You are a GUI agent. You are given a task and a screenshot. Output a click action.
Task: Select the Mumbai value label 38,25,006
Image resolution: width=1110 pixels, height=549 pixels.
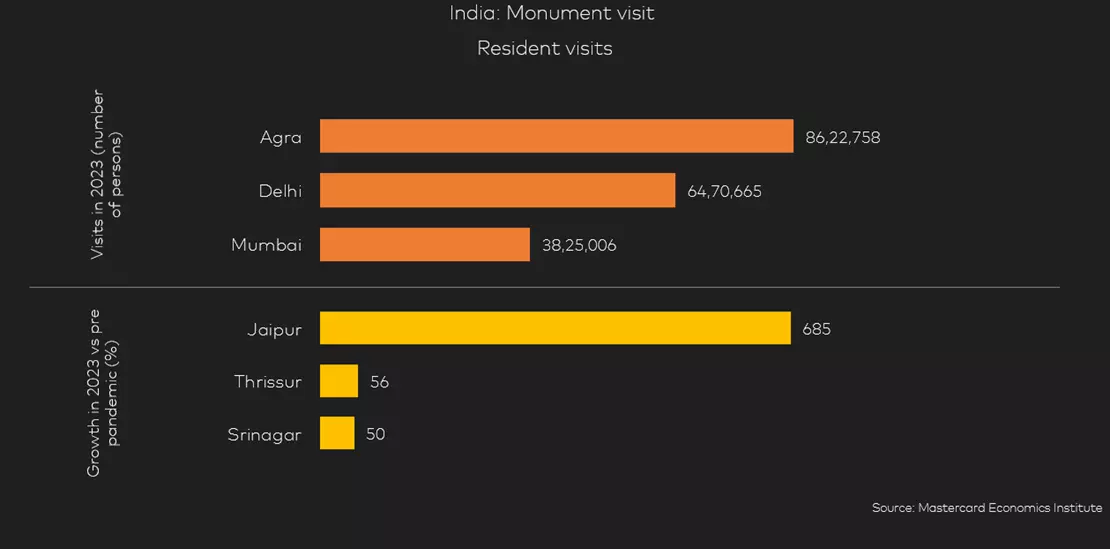(x=579, y=245)
